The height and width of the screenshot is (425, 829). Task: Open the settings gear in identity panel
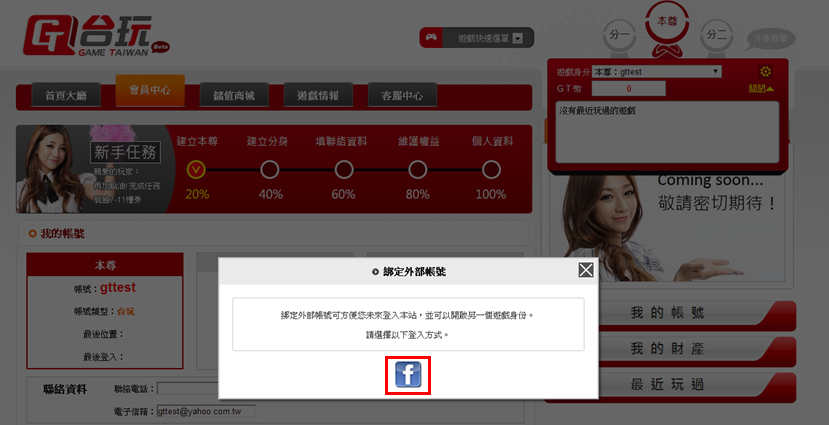click(765, 71)
